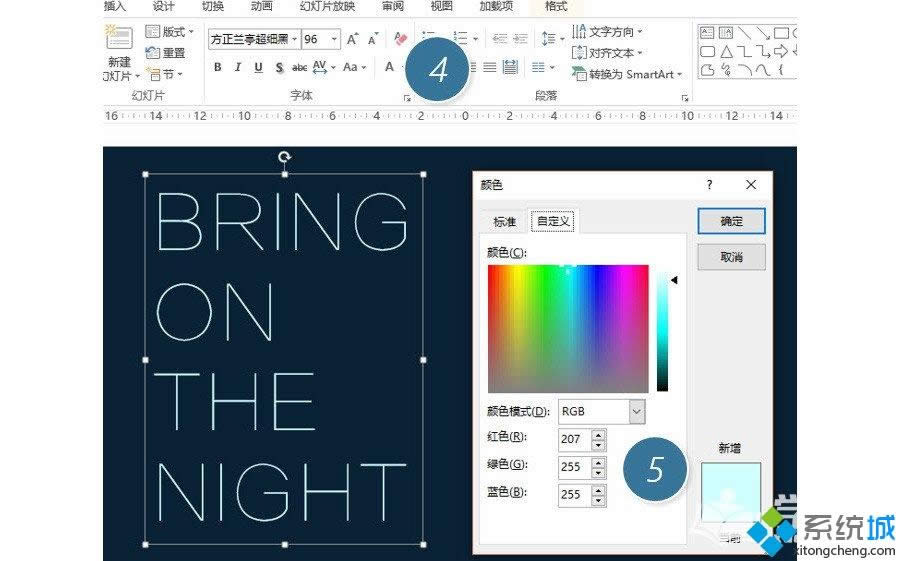The image size is (900, 561).
Task: Open the 设计 ribbon tab
Action: 164,6
